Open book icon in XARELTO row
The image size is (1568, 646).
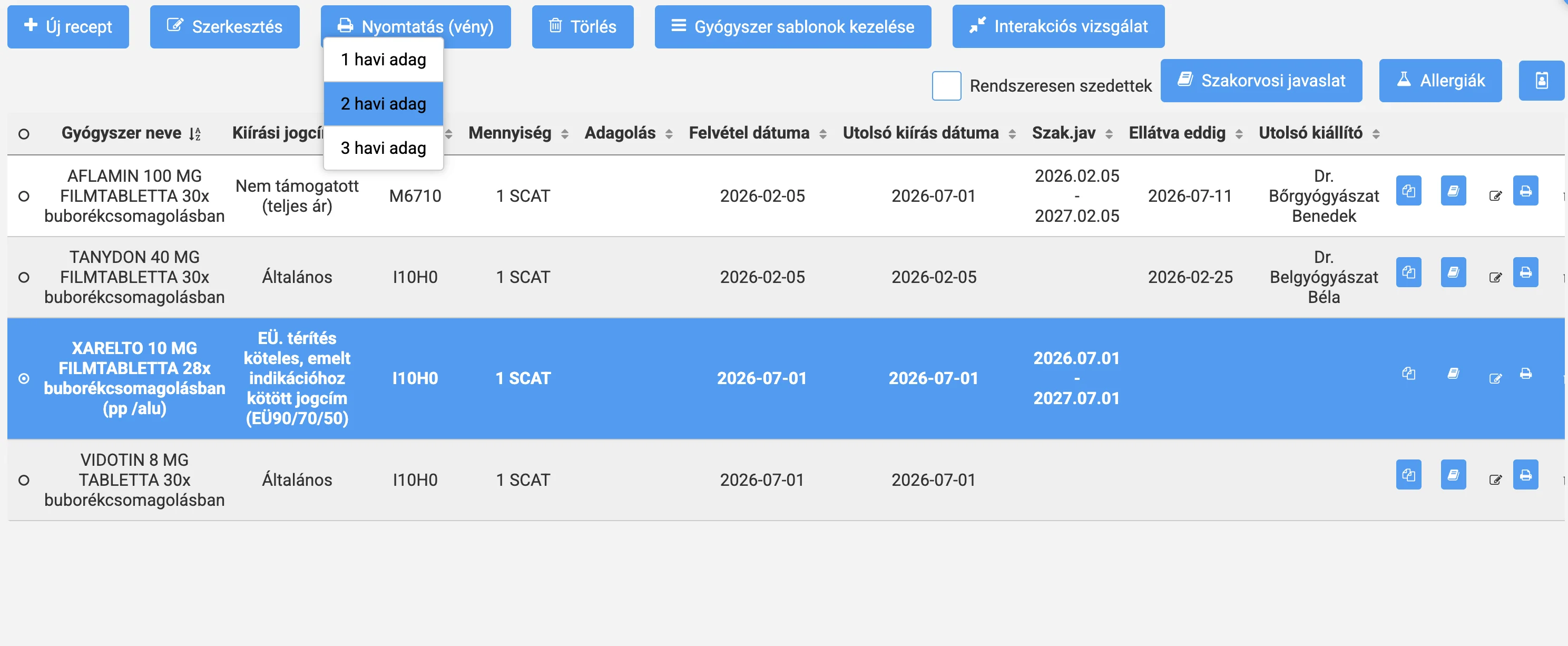(1453, 373)
